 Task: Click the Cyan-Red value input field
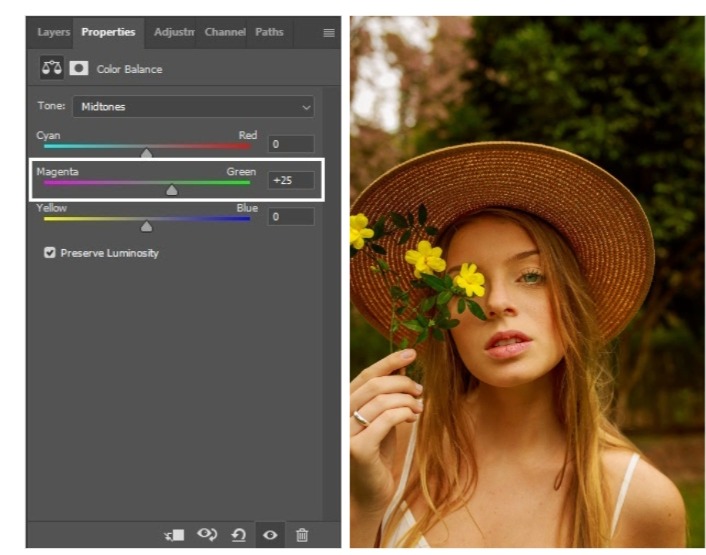[x=290, y=144]
